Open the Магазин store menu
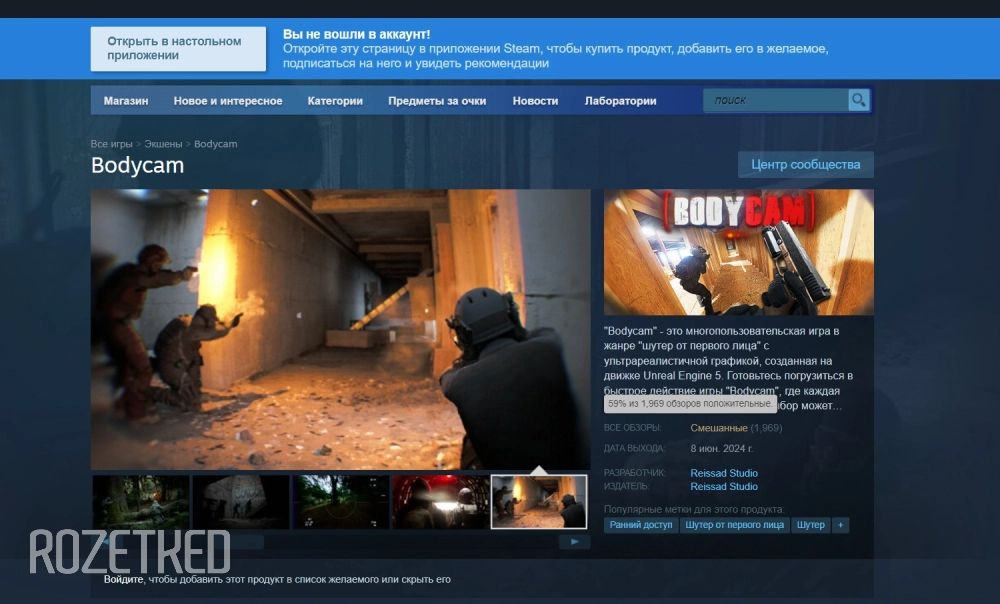1000x604 pixels. pyautogui.click(x=126, y=101)
